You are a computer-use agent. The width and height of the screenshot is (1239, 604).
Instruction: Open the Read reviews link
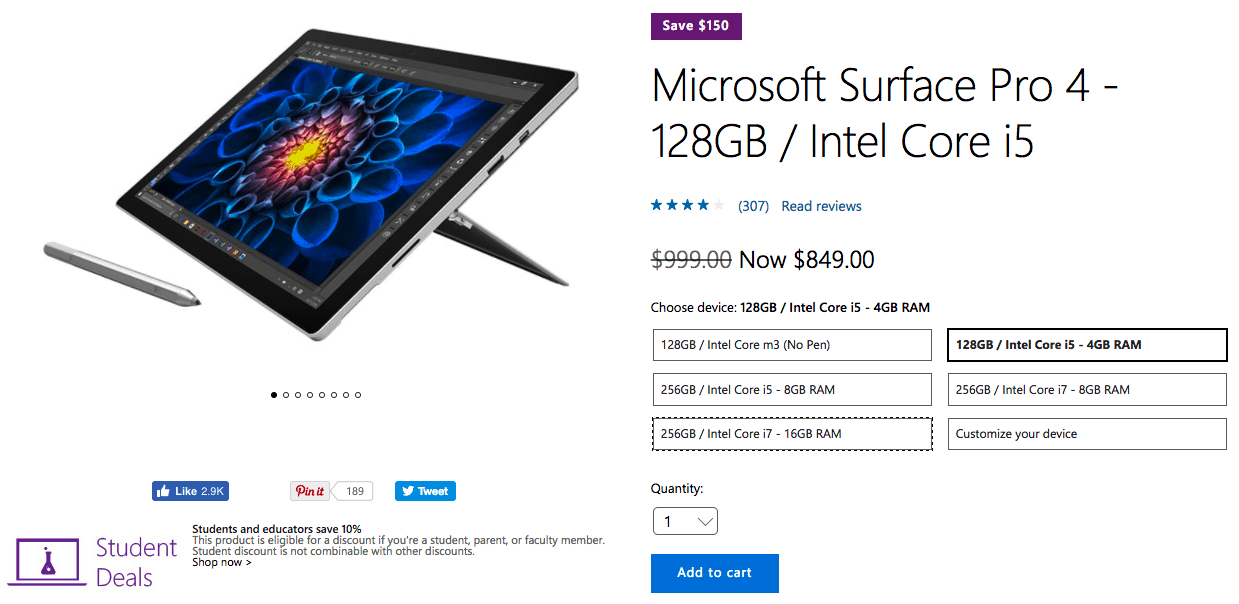click(x=821, y=206)
